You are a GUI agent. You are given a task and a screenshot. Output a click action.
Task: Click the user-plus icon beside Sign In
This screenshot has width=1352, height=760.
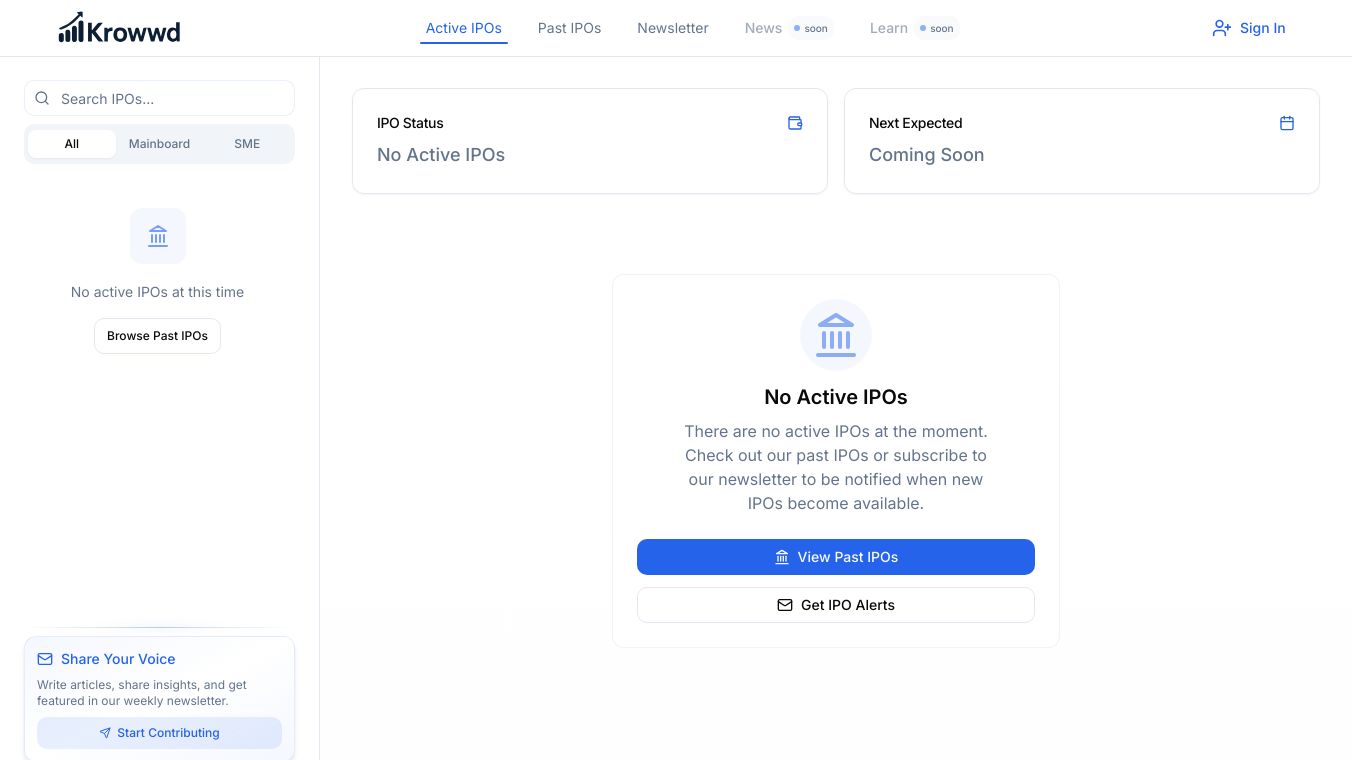[1221, 28]
